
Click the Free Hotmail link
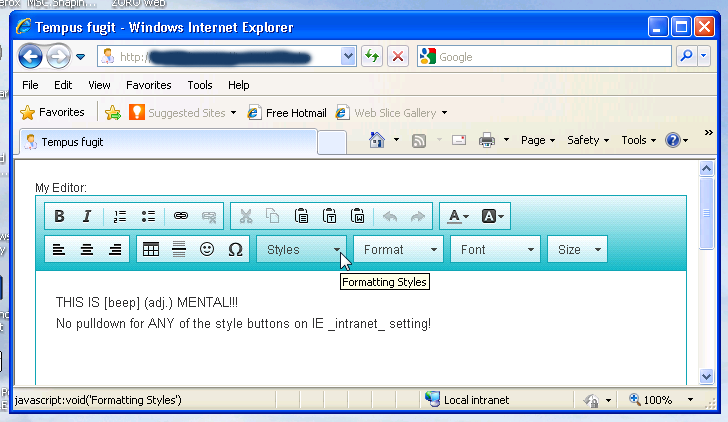point(287,113)
